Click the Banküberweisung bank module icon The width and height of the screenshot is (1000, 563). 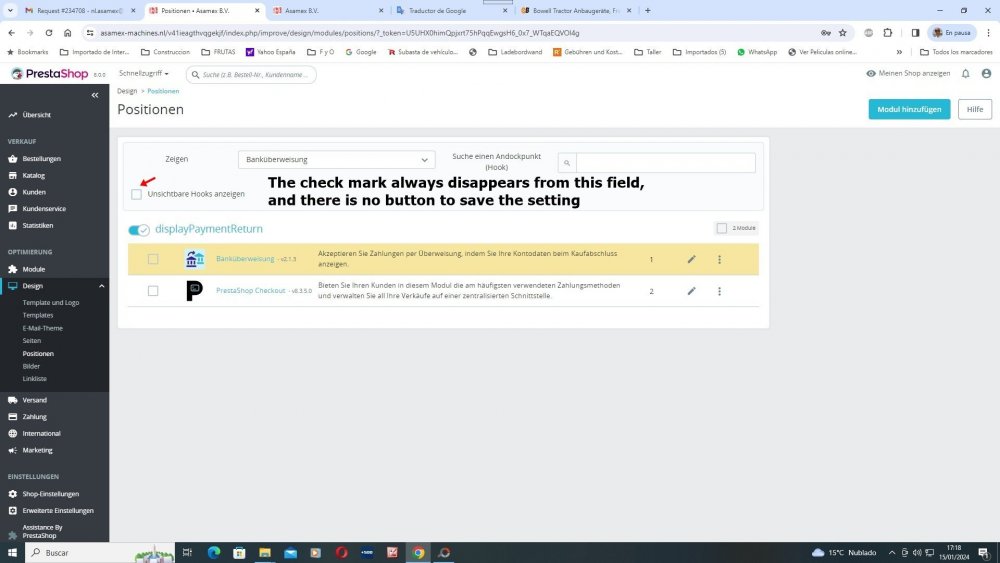pyautogui.click(x=195, y=259)
